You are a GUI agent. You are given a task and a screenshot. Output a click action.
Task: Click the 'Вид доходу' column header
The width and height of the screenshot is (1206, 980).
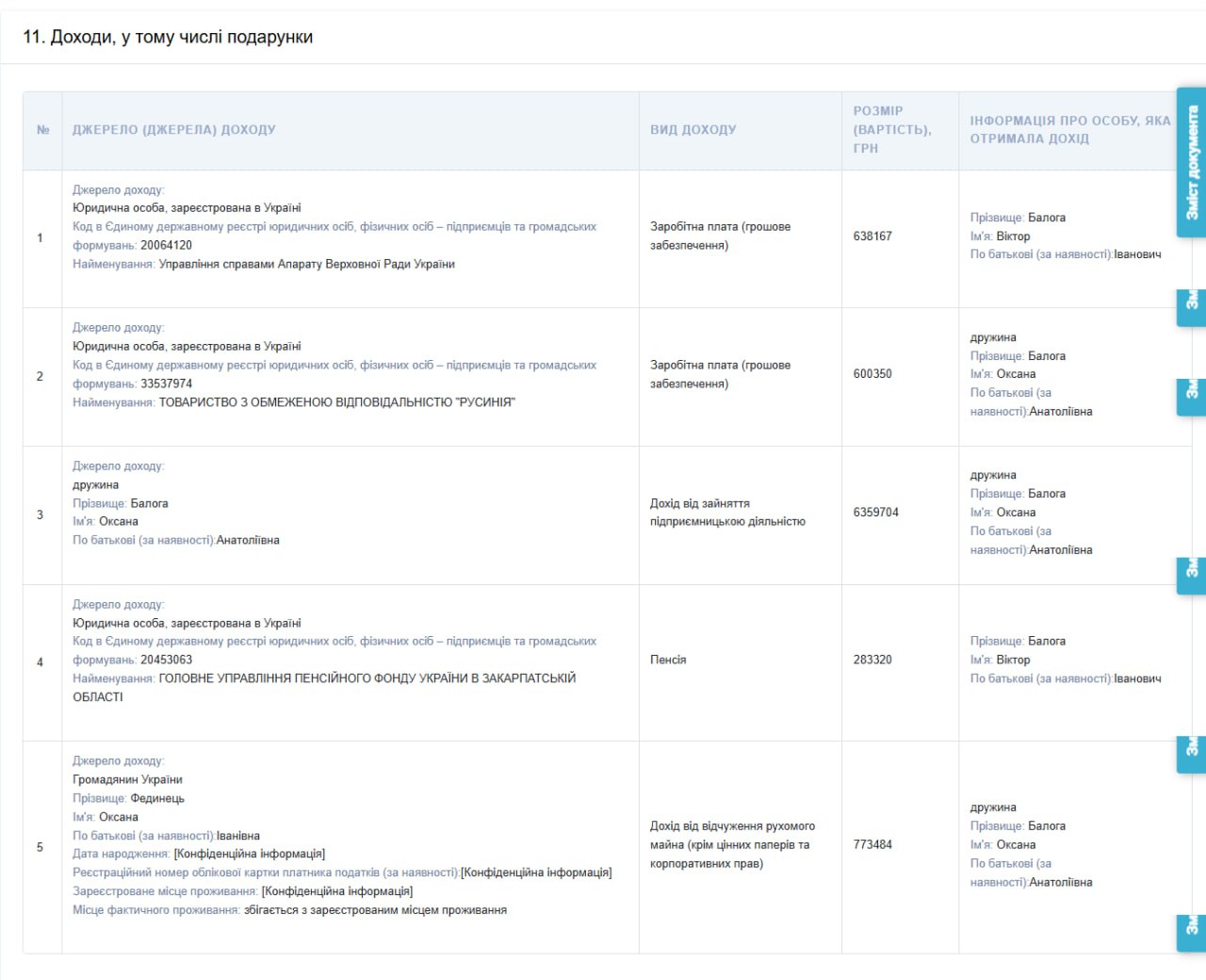(x=693, y=130)
